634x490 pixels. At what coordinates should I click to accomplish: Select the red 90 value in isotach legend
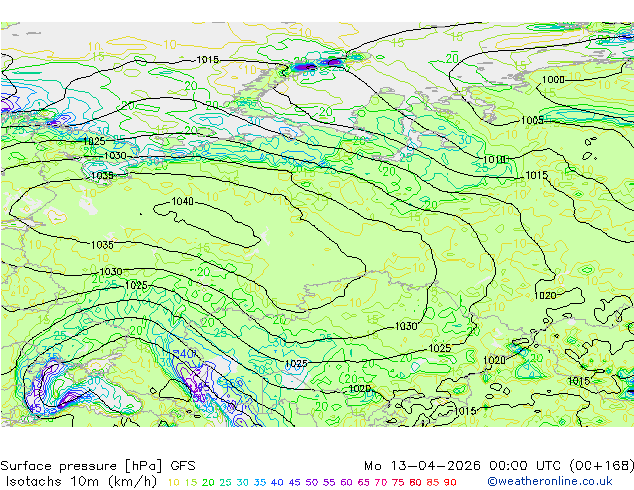[x=450, y=482]
